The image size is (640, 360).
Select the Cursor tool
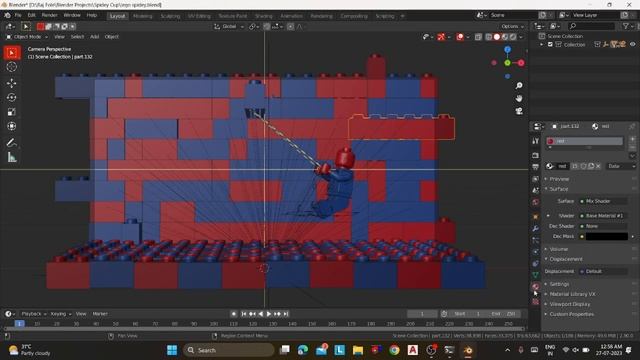click(11, 67)
